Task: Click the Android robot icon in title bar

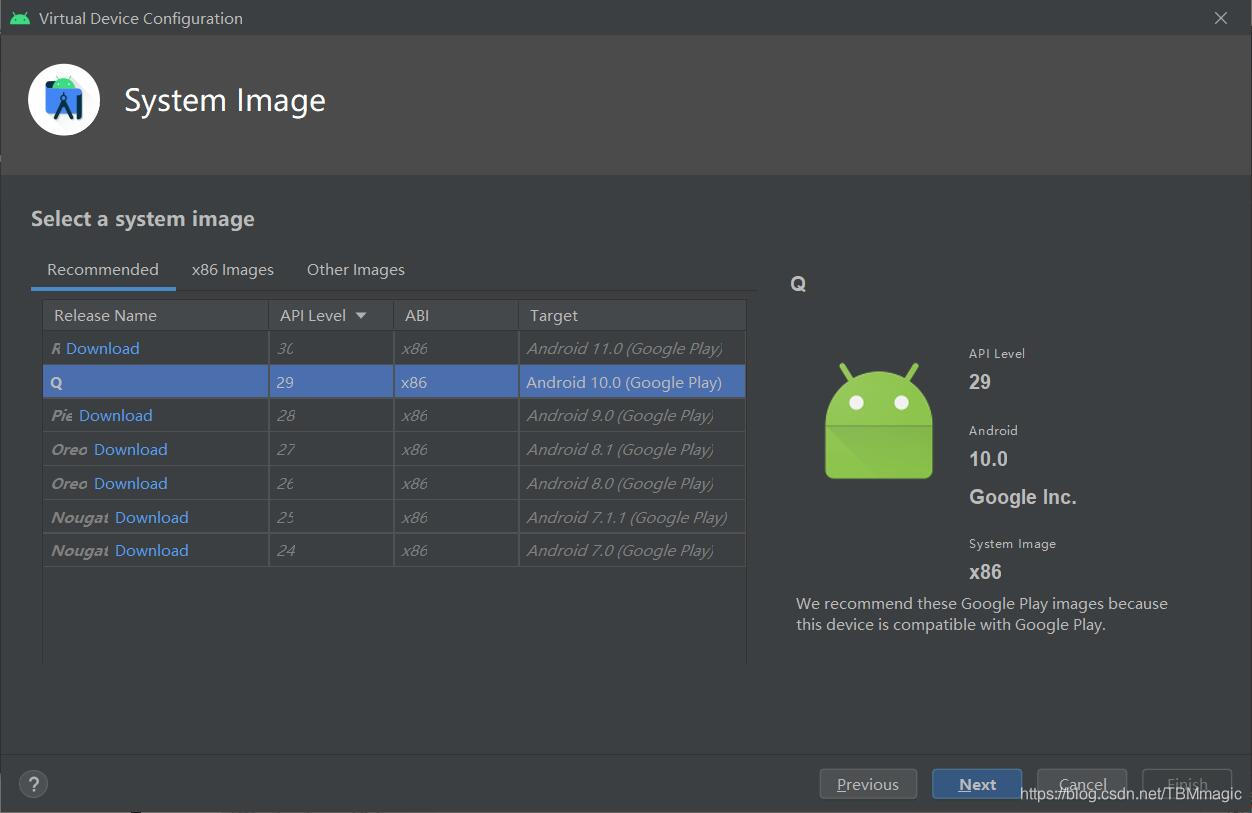Action: [x=19, y=18]
